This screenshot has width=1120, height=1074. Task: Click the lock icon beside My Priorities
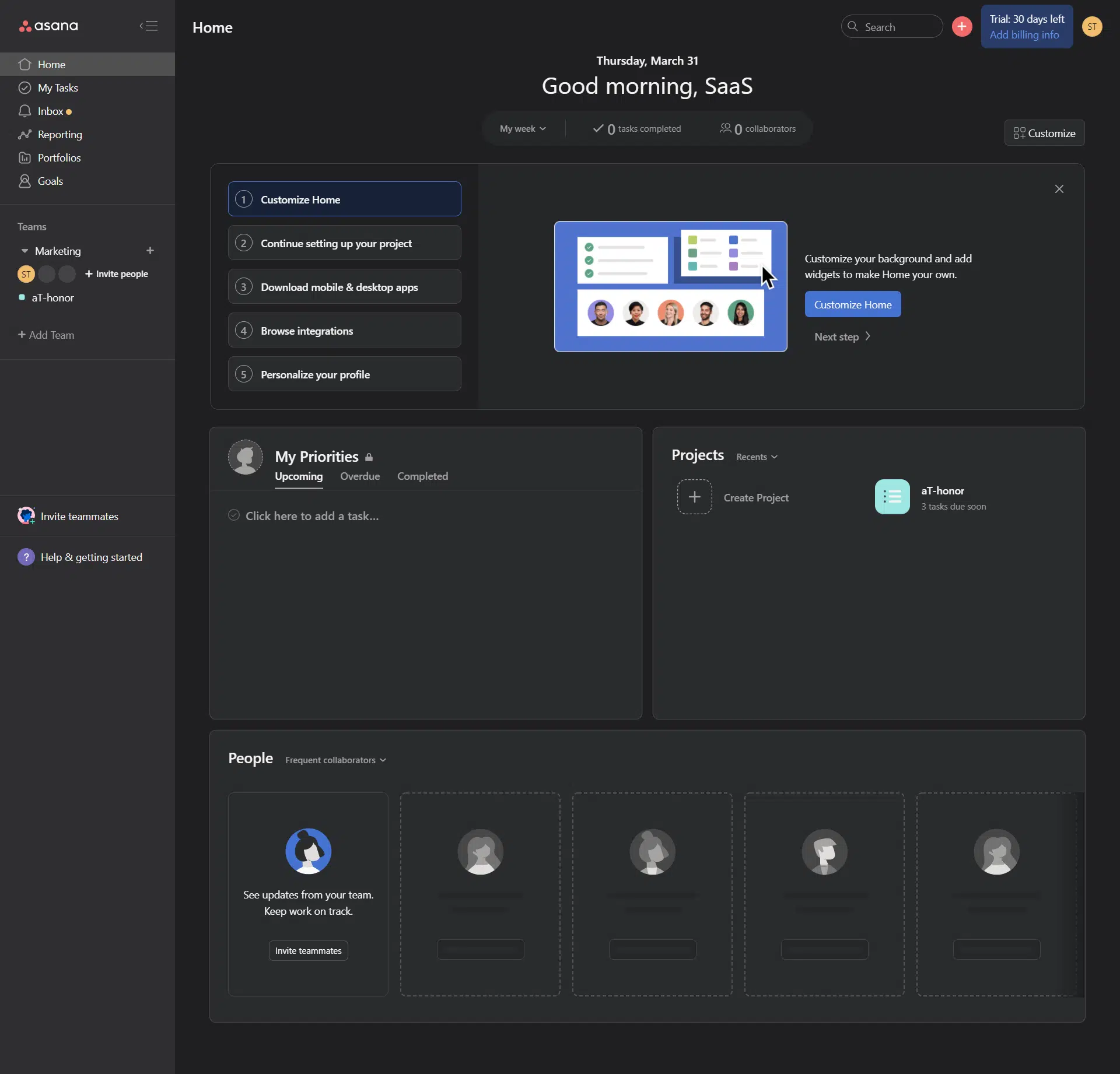369,457
